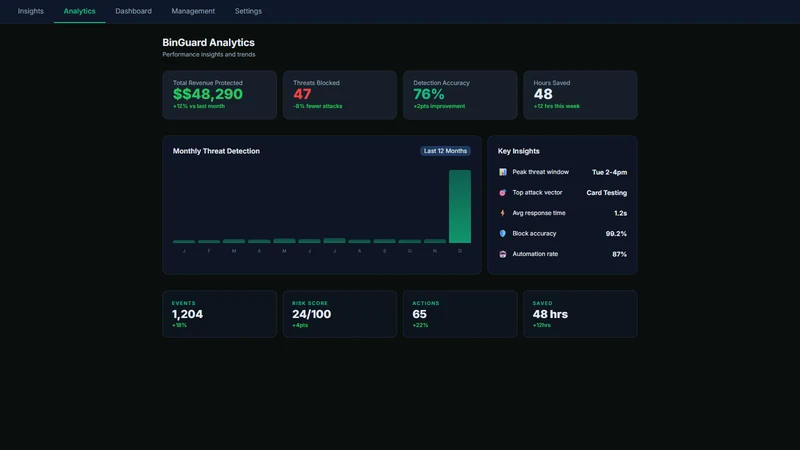800x450 pixels.
Task: Click the 1.2s response time value
Action: click(x=620, y=213)
